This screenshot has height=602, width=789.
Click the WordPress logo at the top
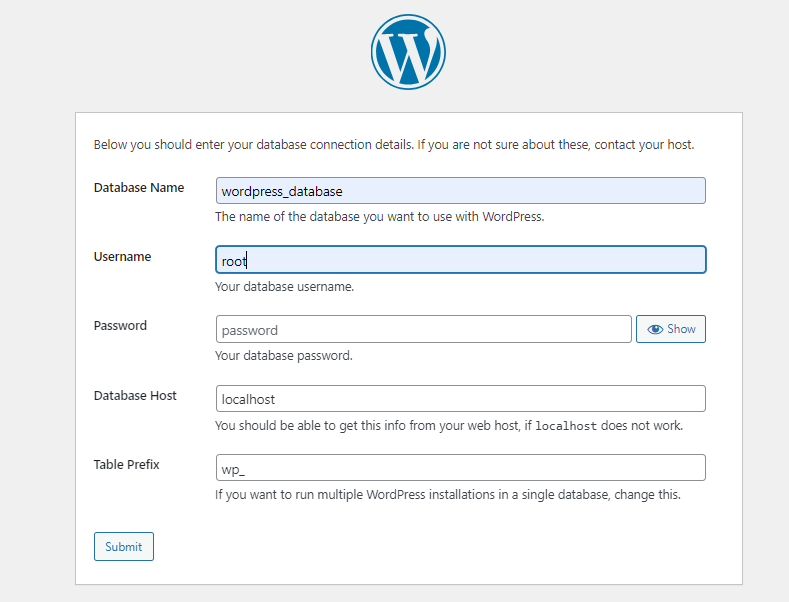tap(408, 52)
